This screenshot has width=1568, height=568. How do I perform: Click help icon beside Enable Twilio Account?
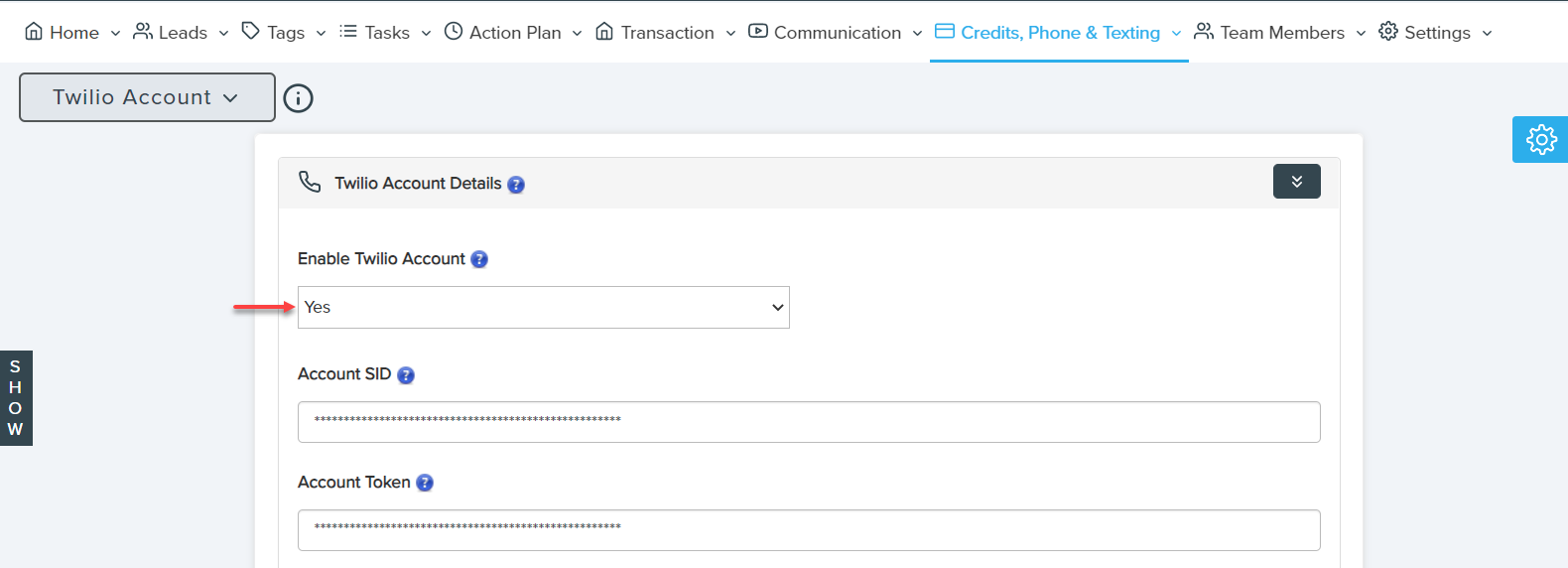479,259
